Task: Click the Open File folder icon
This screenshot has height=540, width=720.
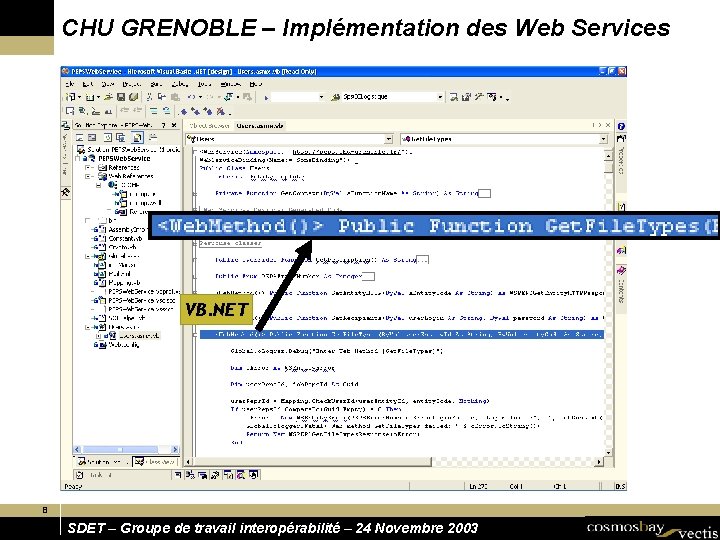Action: (108, 97)
